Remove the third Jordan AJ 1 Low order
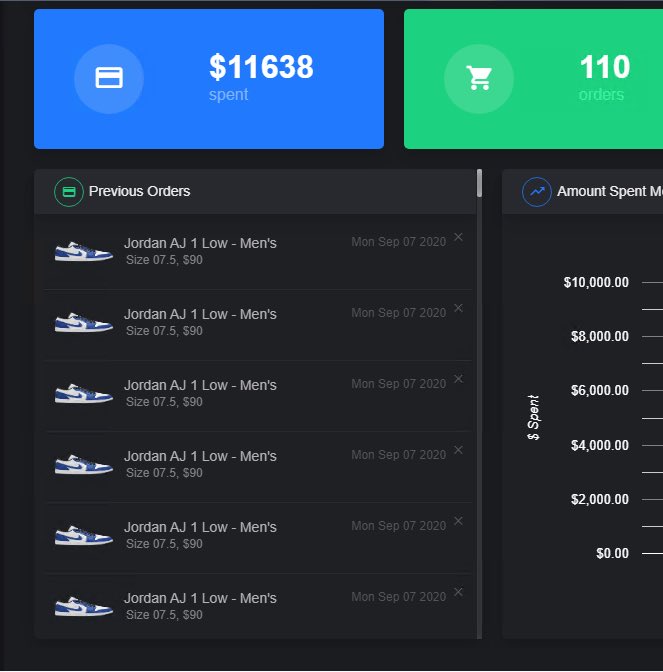The height and width of the screenshot is (672, 663). click(x=458, y=379)
